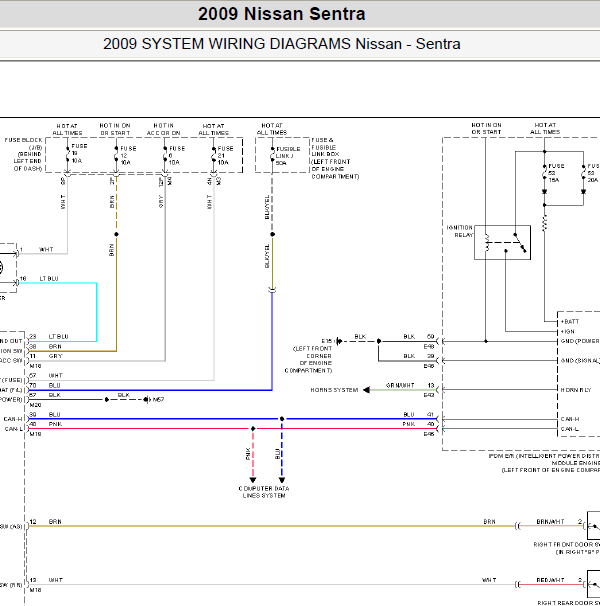600x606 pixels.
Task: Select the "LT BLU" label at pin 16
Action: click(49, 279)
